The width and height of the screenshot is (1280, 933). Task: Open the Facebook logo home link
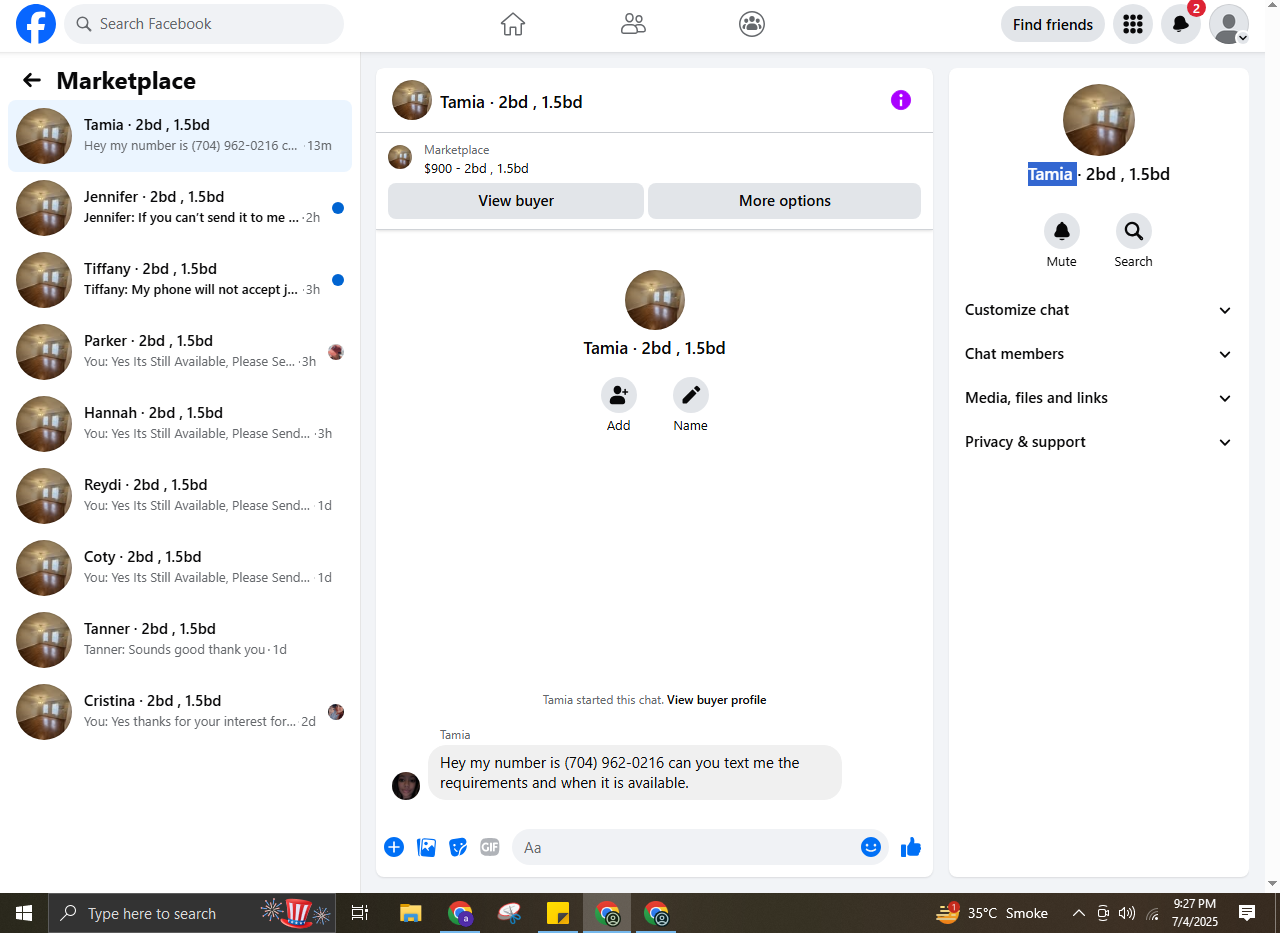(36, 24)
